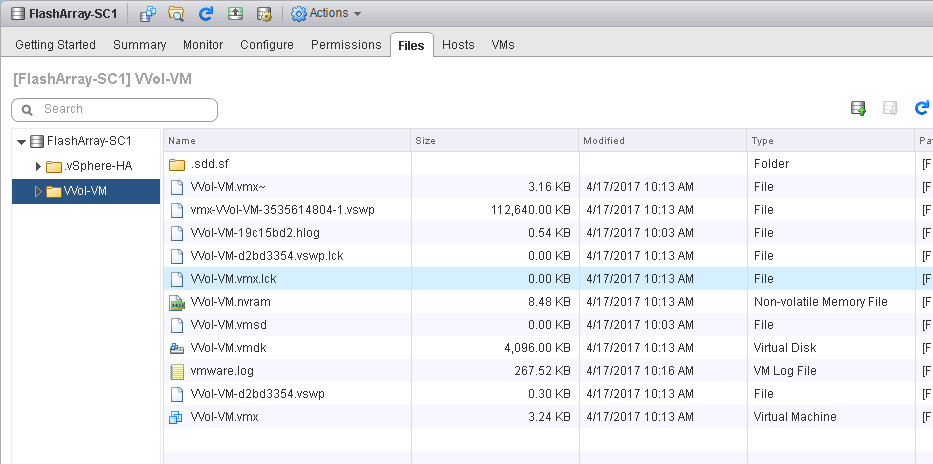
Task: Click icon of VVol-VM-d2bd3354.vswp.lck
Action: (x=177, y=256)
